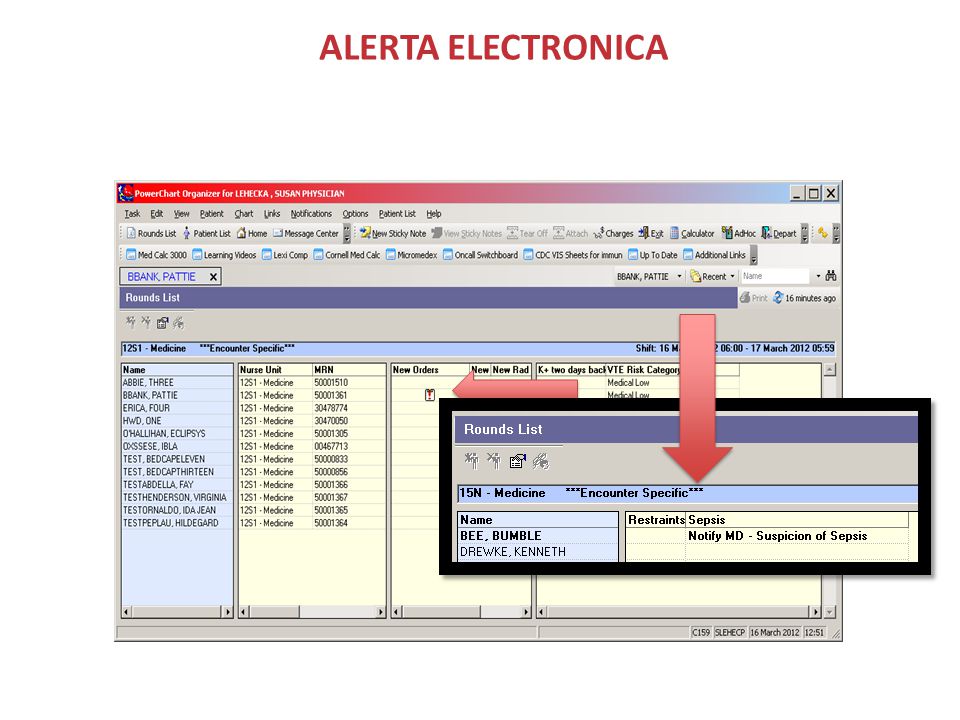Screen dimensions: 960x720
Task: Click the Depart toolbar button
Action: [779, 233]
